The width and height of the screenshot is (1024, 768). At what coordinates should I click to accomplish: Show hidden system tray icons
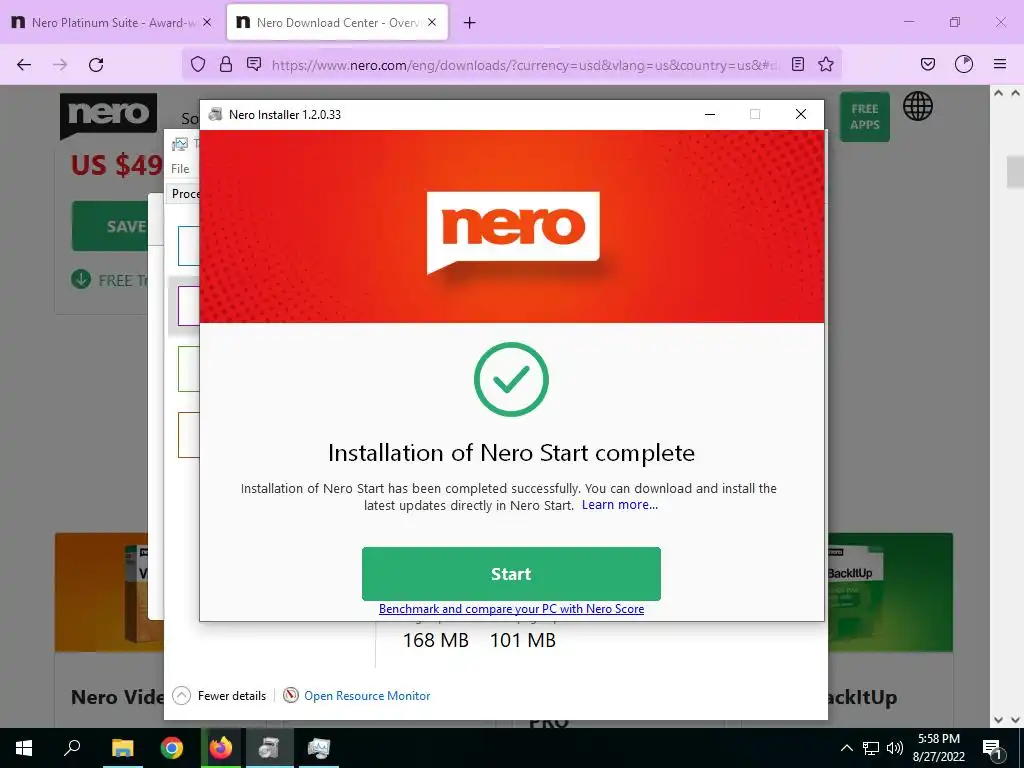(846, 748)
